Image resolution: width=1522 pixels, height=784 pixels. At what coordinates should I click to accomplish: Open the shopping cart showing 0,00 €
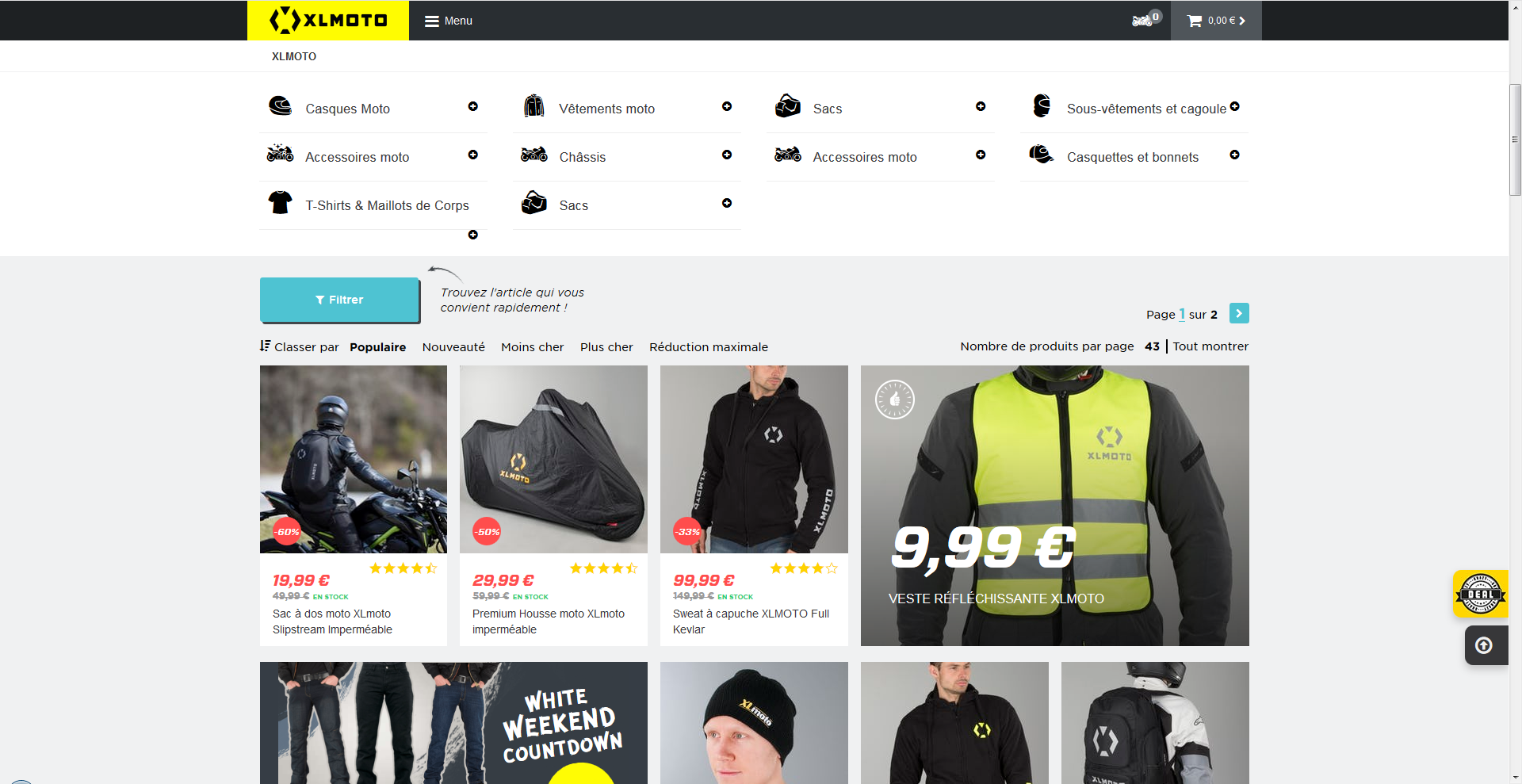(1216, 21)
